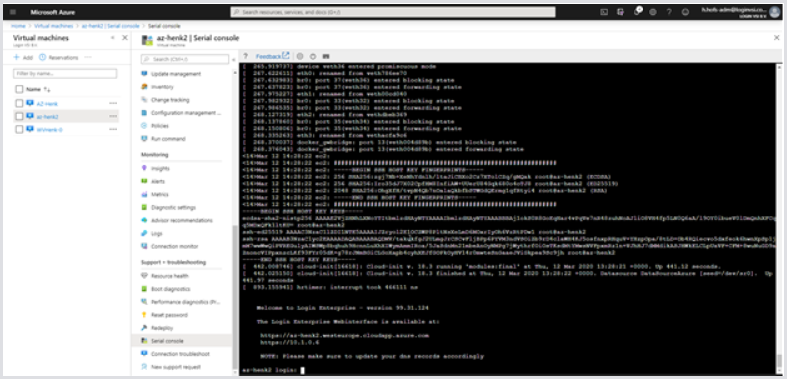Open the WVHenk-0 virtual machine link
This screenshot has width=787, height=379.
point(49,130)
